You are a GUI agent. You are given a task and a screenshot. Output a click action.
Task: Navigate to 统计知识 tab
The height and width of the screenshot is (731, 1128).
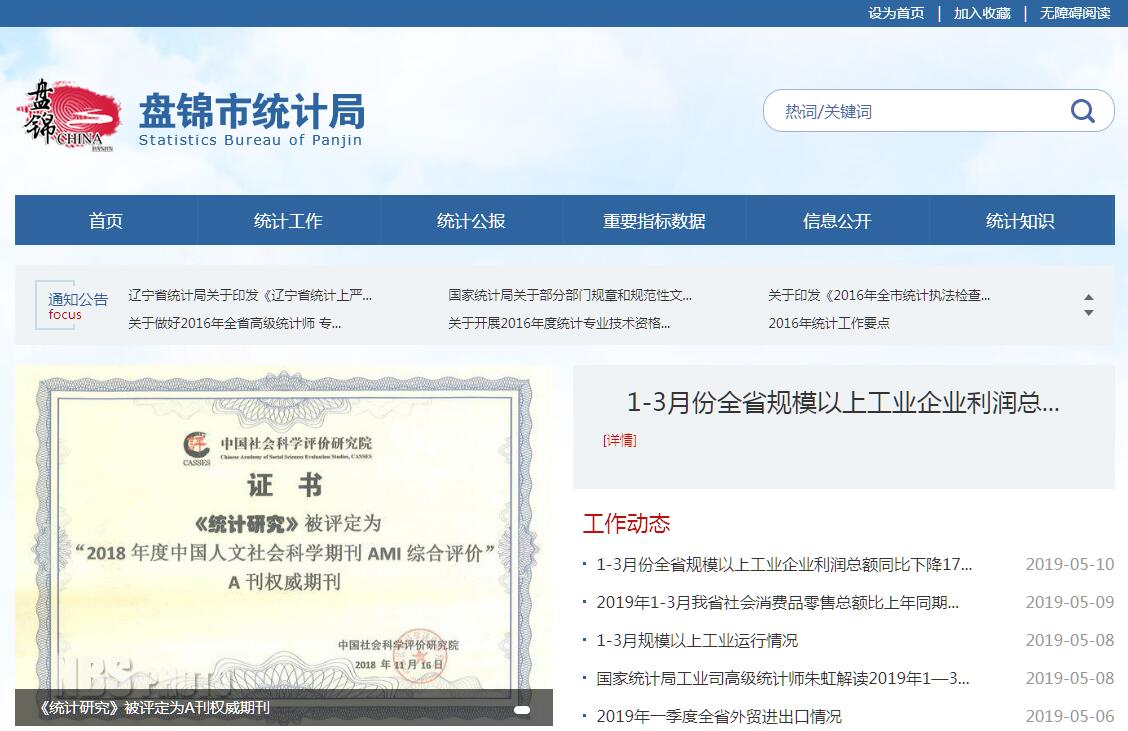click(x=1020, y=221)
